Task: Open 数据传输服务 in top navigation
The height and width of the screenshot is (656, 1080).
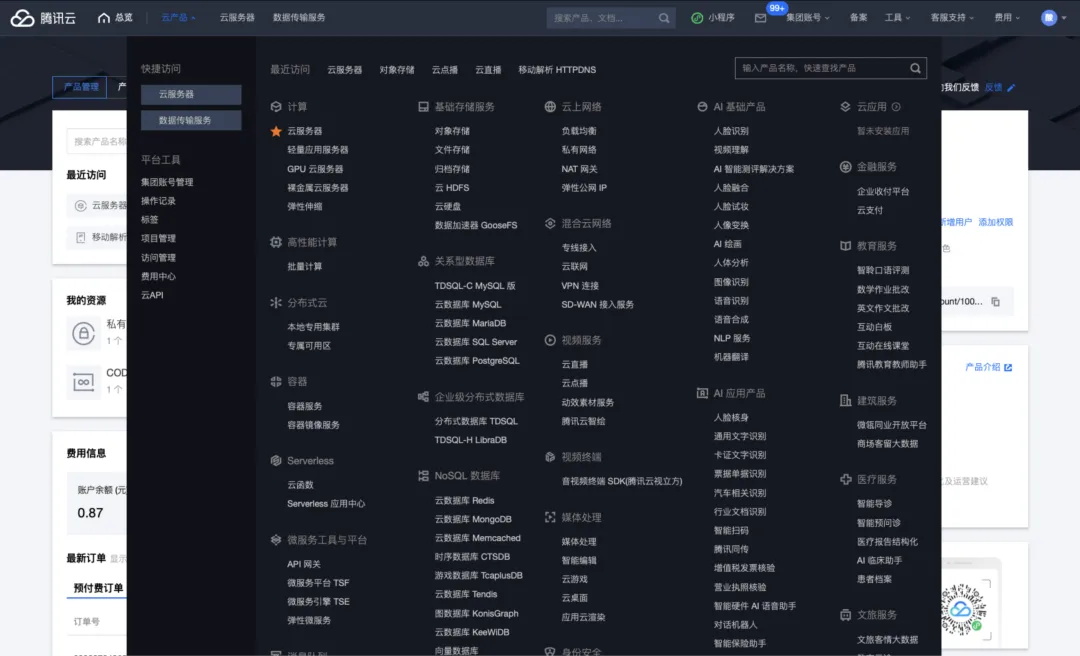Action: (x=299, y=18)
